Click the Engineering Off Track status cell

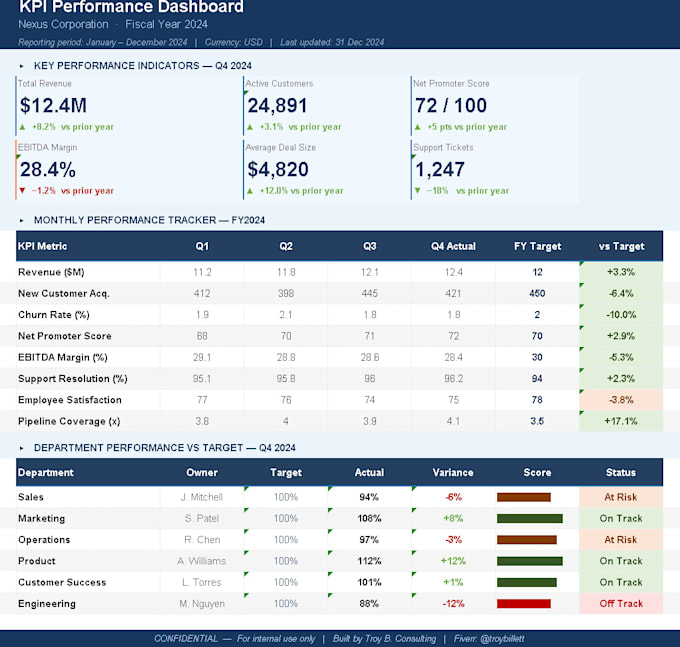tap(621, 604)
